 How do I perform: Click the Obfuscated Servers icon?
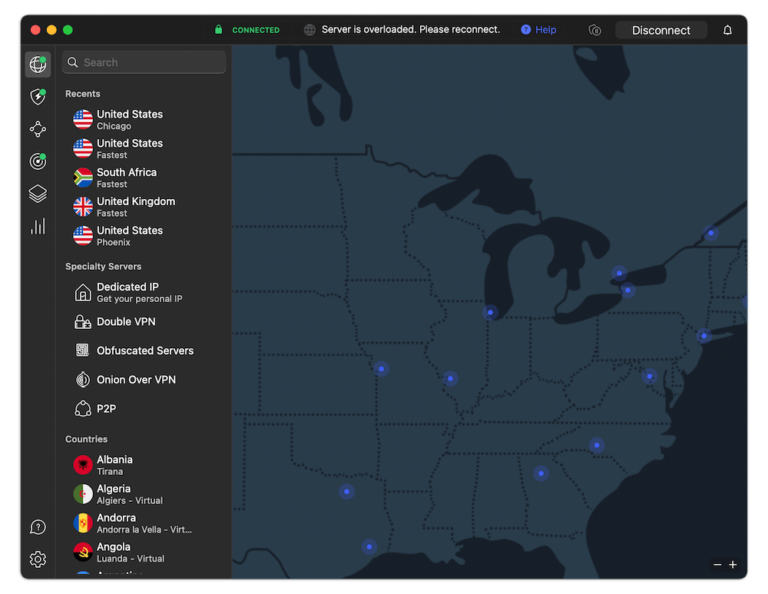[82, 350]
